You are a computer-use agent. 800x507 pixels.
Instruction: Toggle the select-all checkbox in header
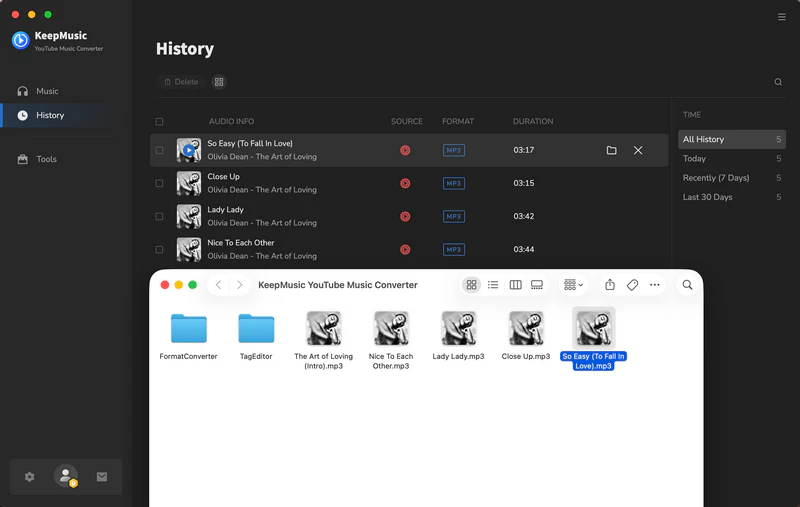[x=159, y=121]
